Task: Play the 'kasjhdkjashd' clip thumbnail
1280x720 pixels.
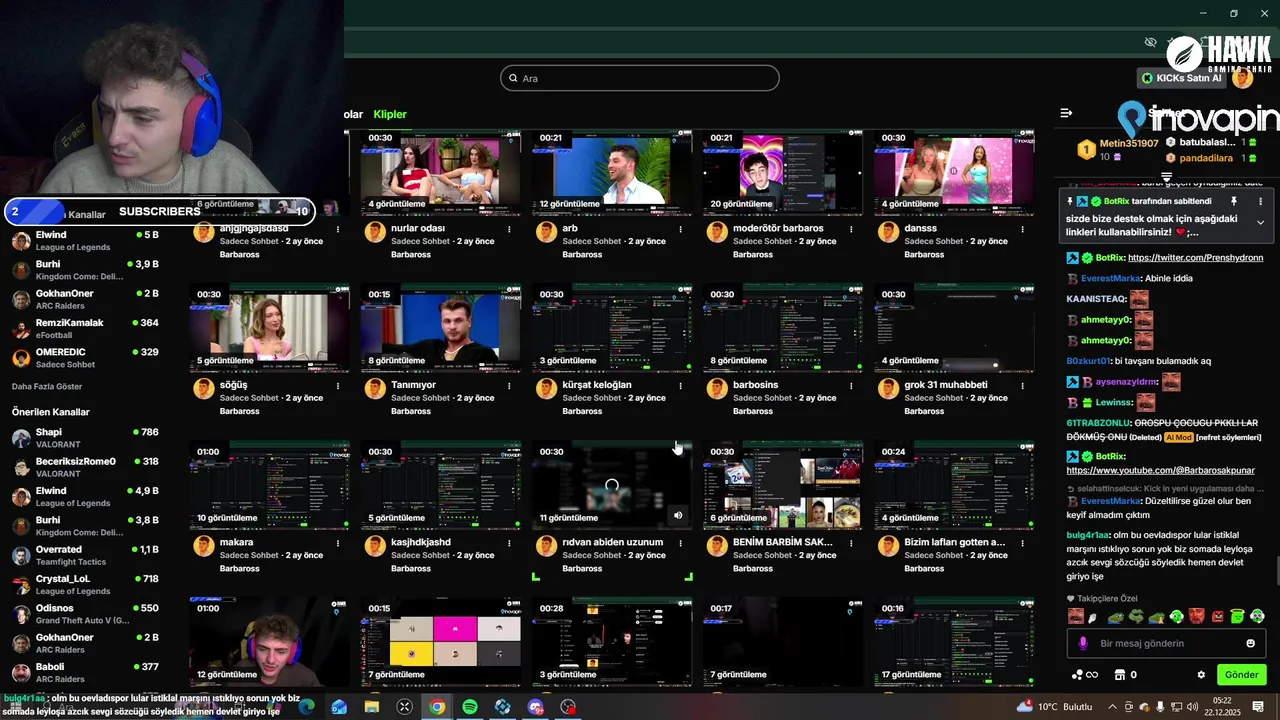Action: click(x=440, y=484)
